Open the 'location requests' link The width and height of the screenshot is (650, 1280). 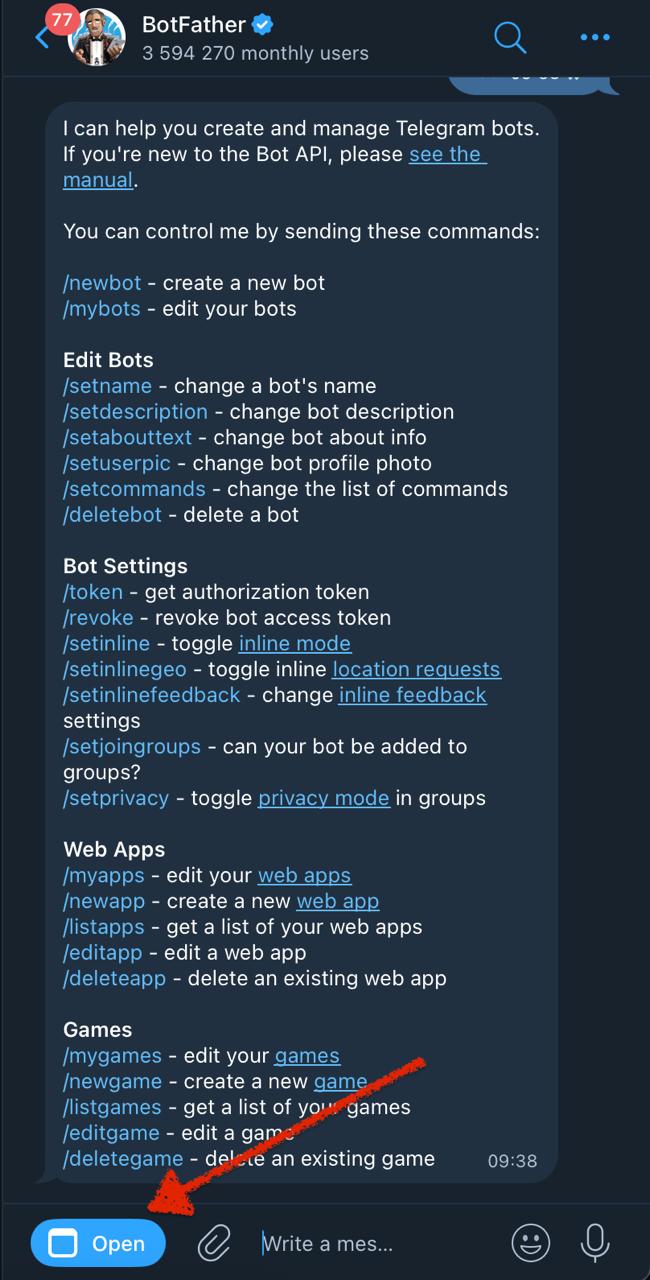pyautogui.click(x=416, y=669)
